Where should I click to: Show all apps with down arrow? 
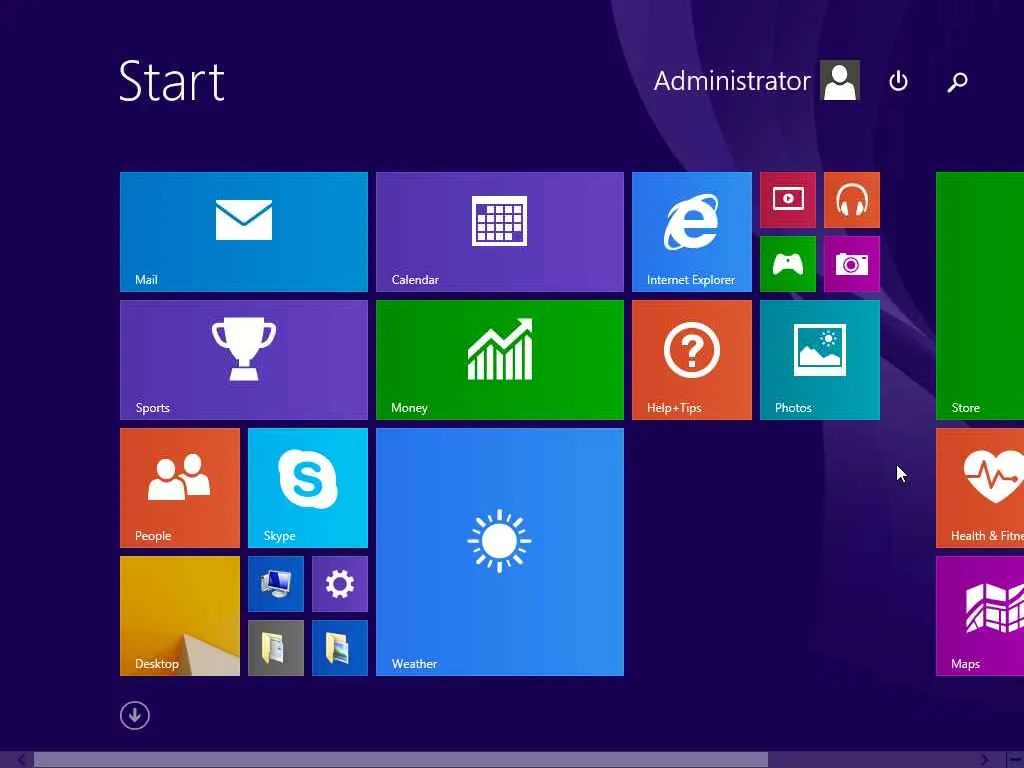(x=135, y=715)
